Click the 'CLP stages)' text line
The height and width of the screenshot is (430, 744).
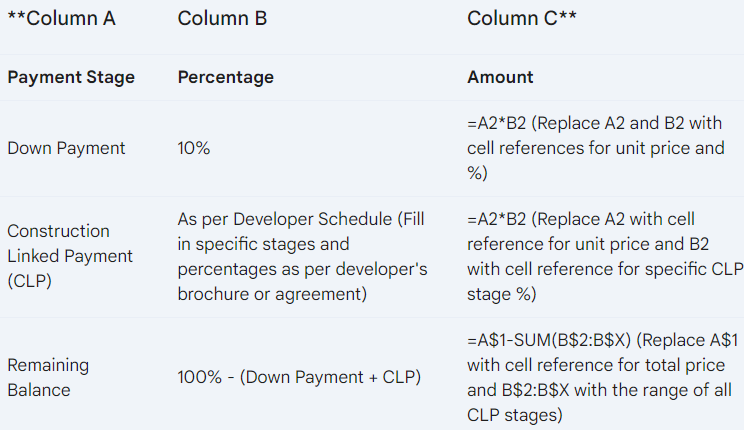514,415
